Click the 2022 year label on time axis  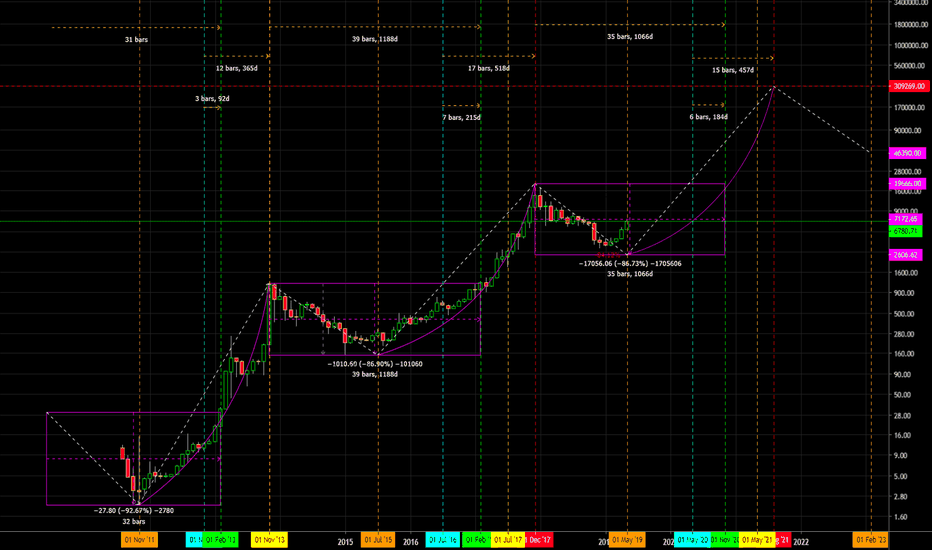(801, 542)
